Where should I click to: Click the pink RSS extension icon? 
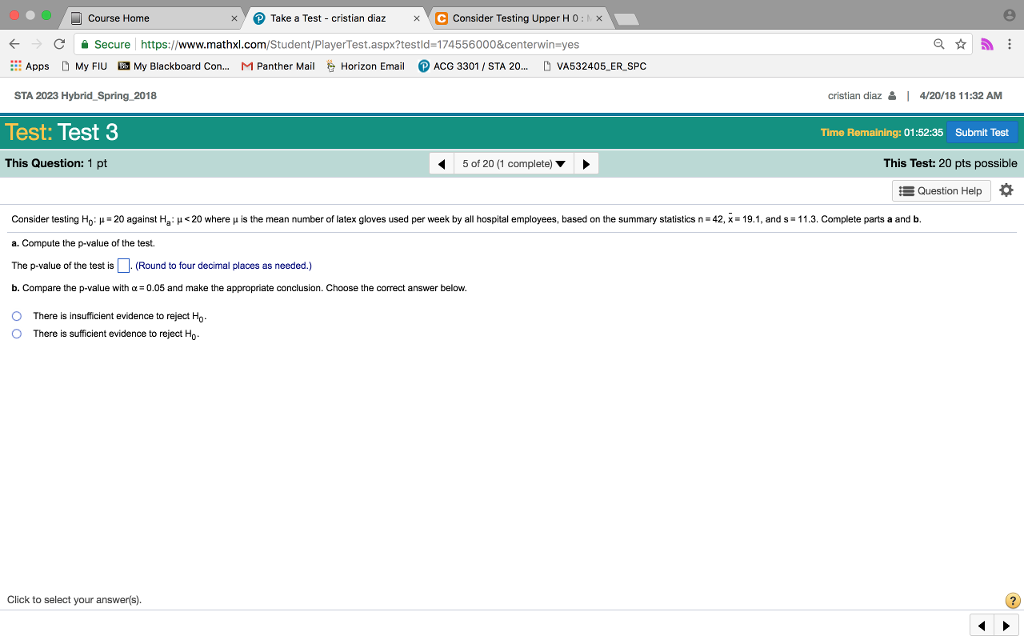pos(987,44)
